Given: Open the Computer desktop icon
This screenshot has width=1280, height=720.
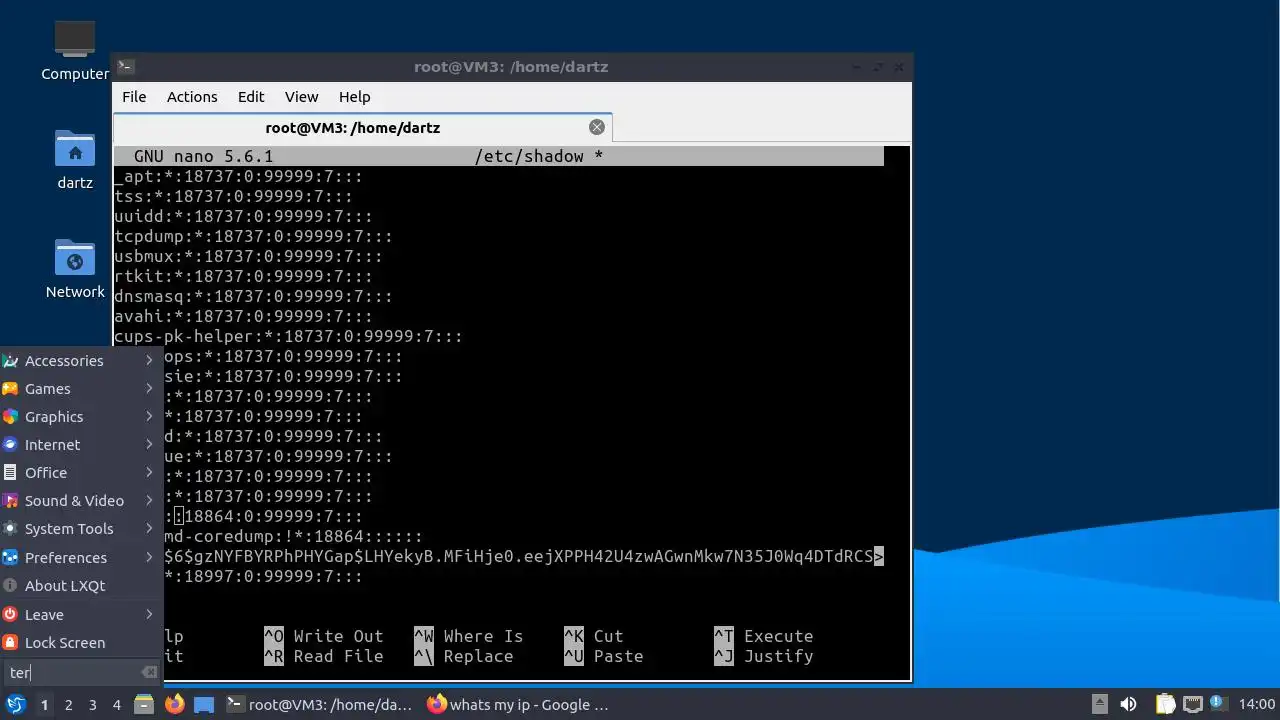Looking at the screenshot, I should [75, 51].
